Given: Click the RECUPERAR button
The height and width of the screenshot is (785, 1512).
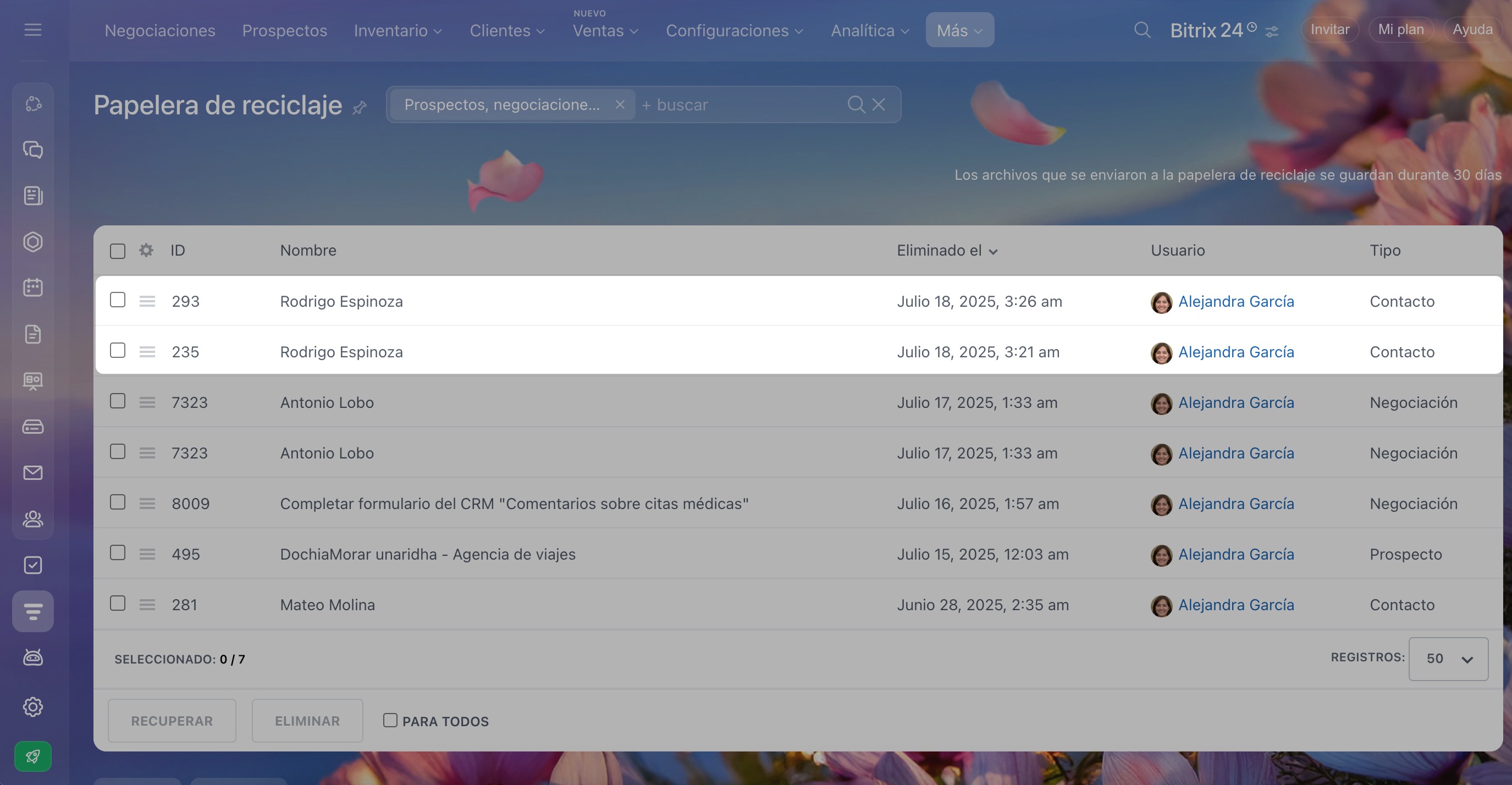Looking at the screenshot, I should (172, 721).
